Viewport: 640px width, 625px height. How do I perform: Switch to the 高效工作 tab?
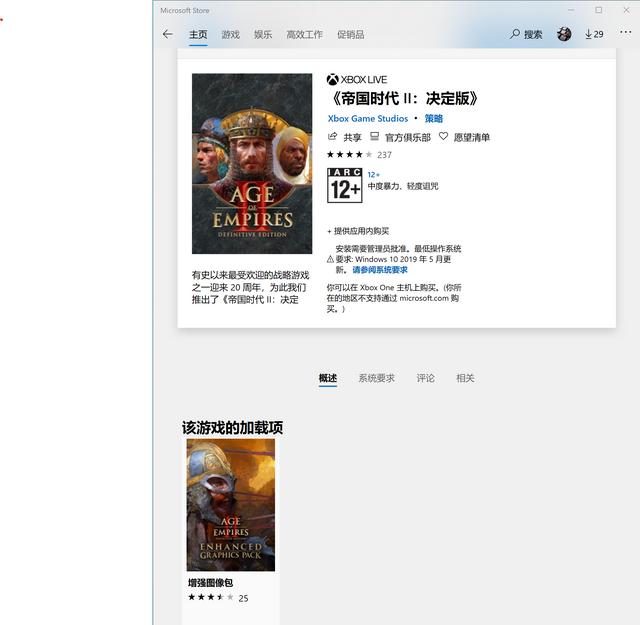coord(304,35)
